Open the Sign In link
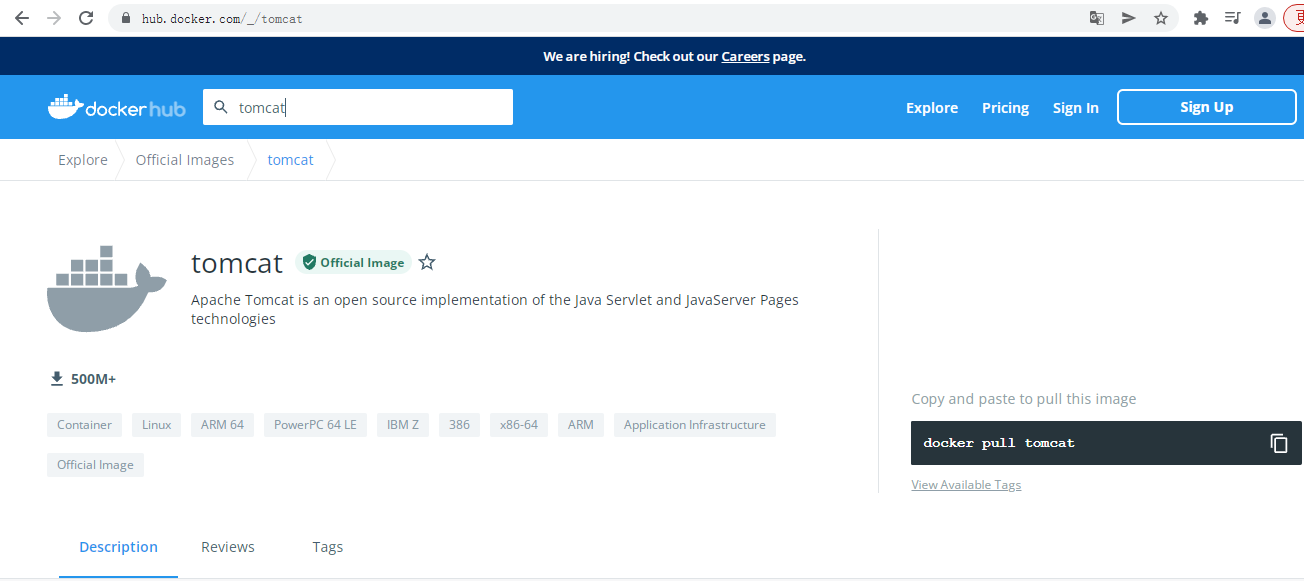The height and width of the screenshot is (581, 1304). tap(1075, 108)
